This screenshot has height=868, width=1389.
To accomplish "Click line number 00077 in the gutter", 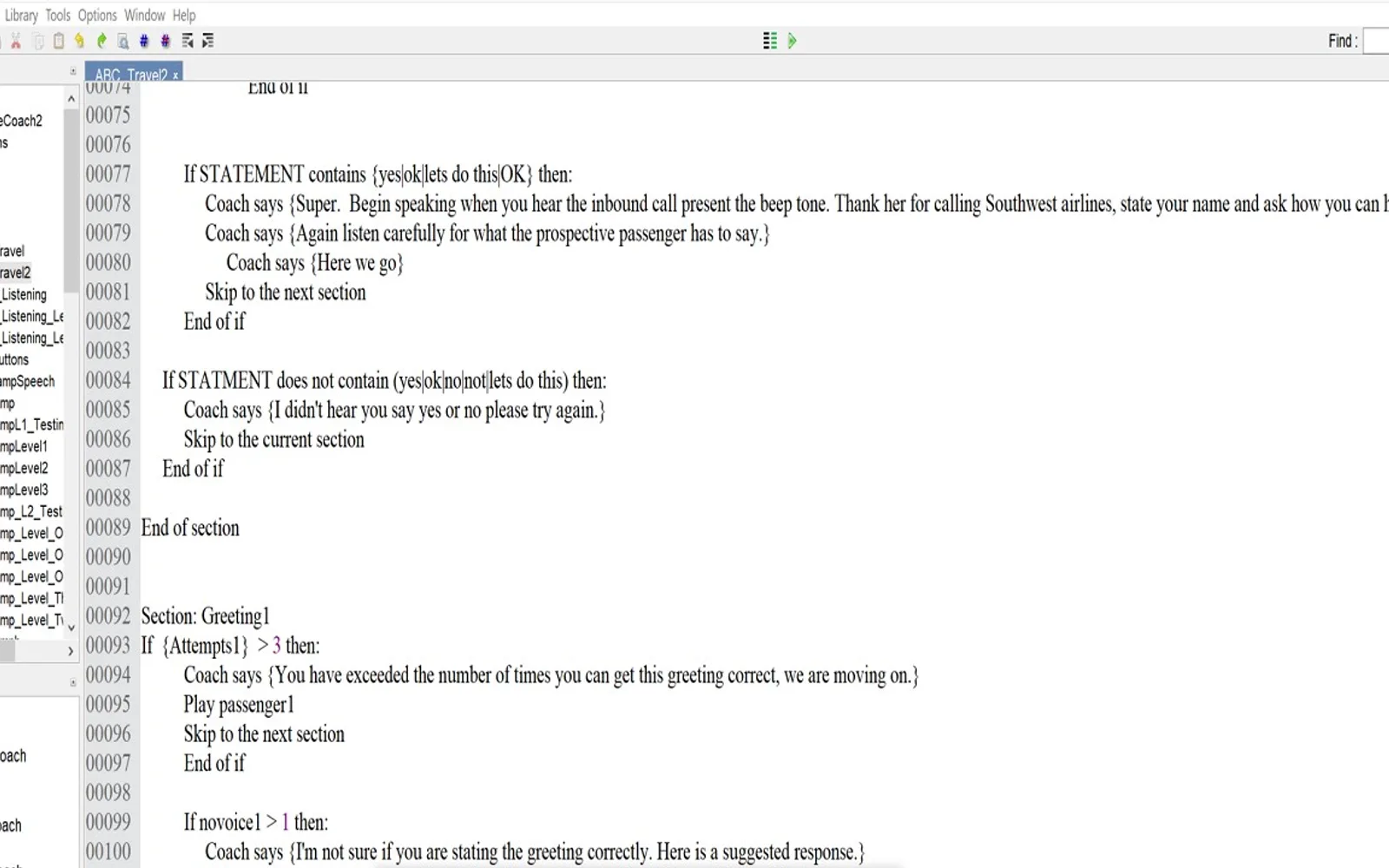I will pyautogui.click(x=109, y=174).
